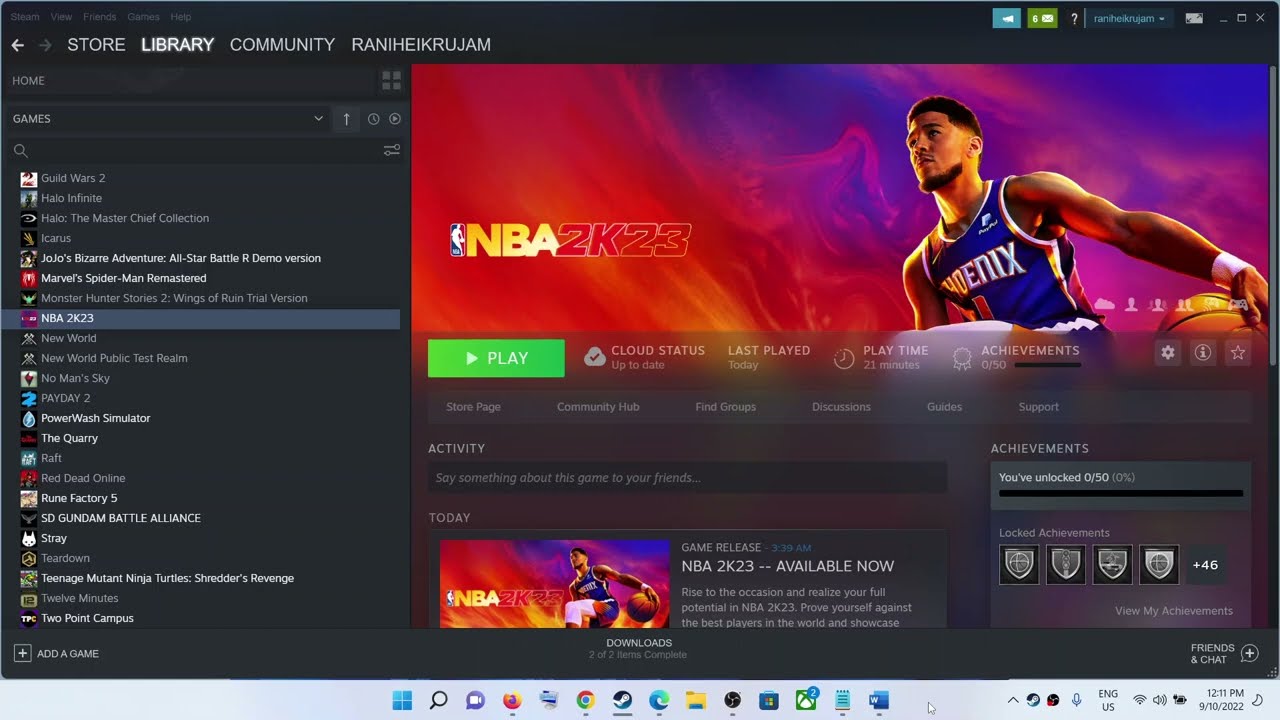The image size is (1280, 720).
Task: Open File Explorer from the taskbar
Action: (695, 701)
